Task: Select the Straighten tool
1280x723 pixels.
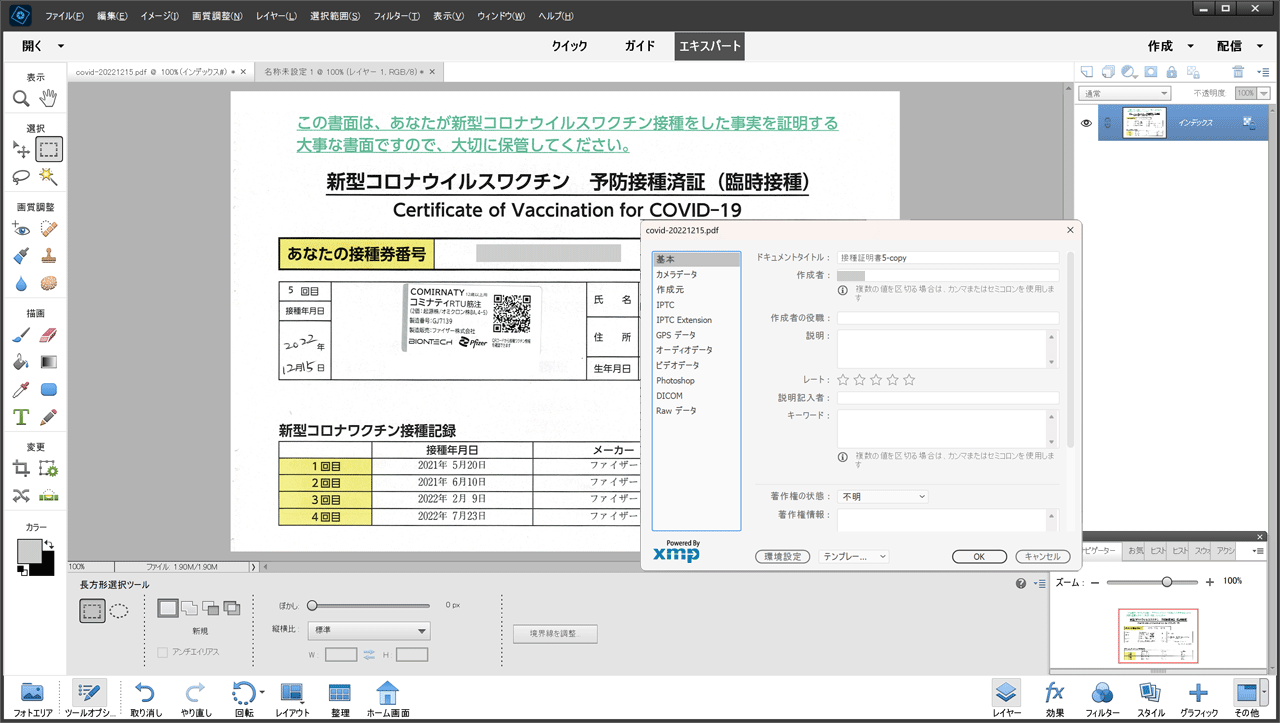Action: coord(48,495)
